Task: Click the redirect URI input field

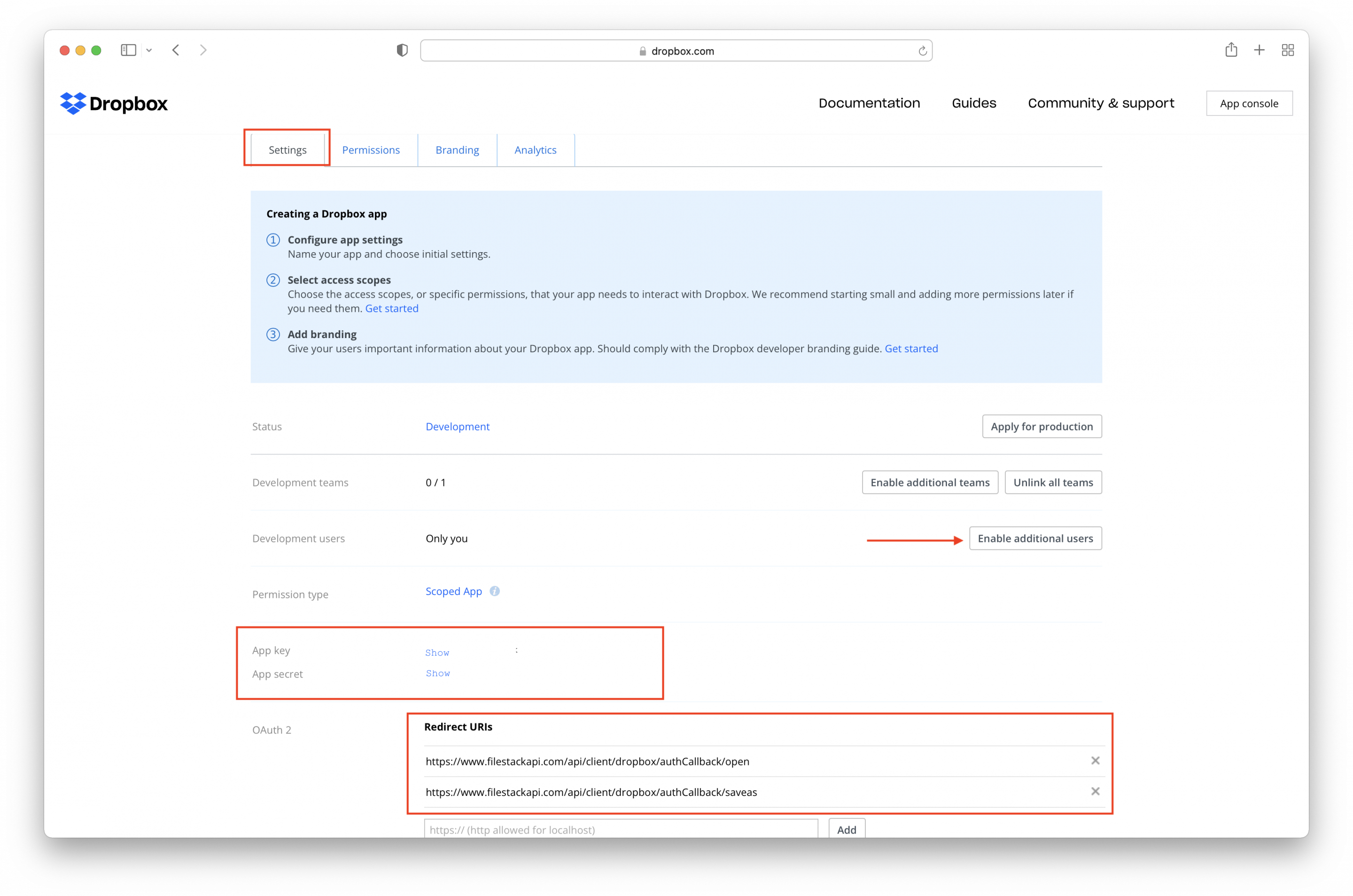Action: click(x=621, y=830)
